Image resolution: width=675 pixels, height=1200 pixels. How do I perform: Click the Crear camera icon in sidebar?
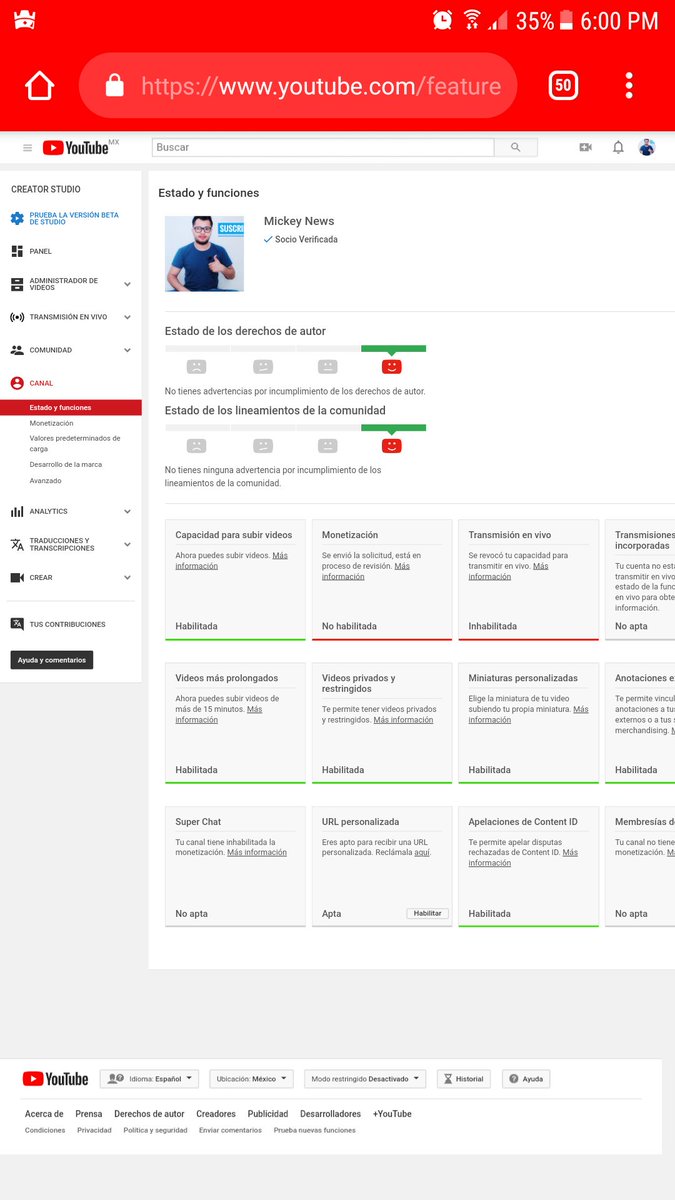17,577
